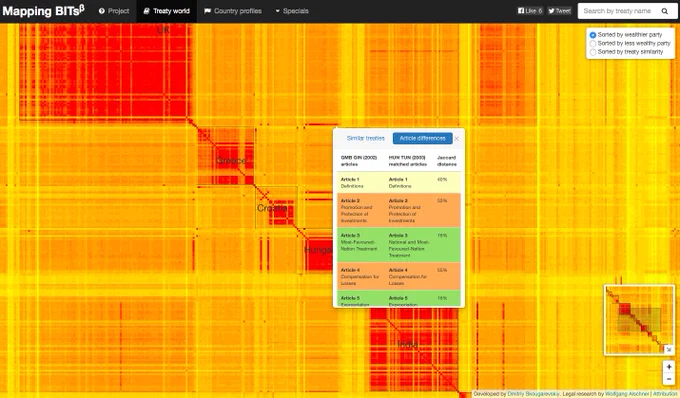680x398 pixels.
Task: Zoom out with the minus button
Action: click(x=669, y=379)
